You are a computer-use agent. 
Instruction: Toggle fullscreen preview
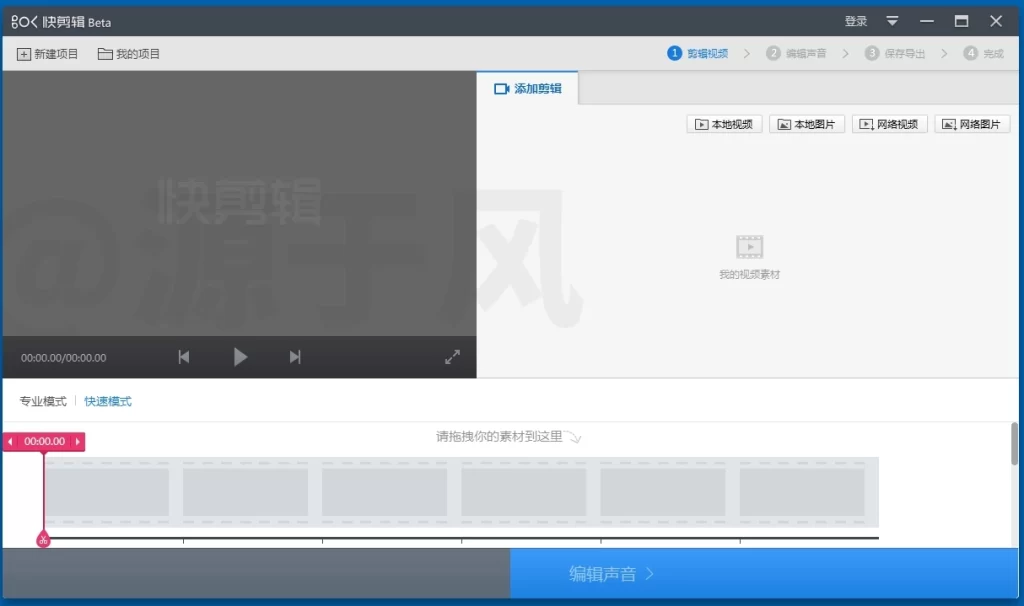(x=453, y=357)
